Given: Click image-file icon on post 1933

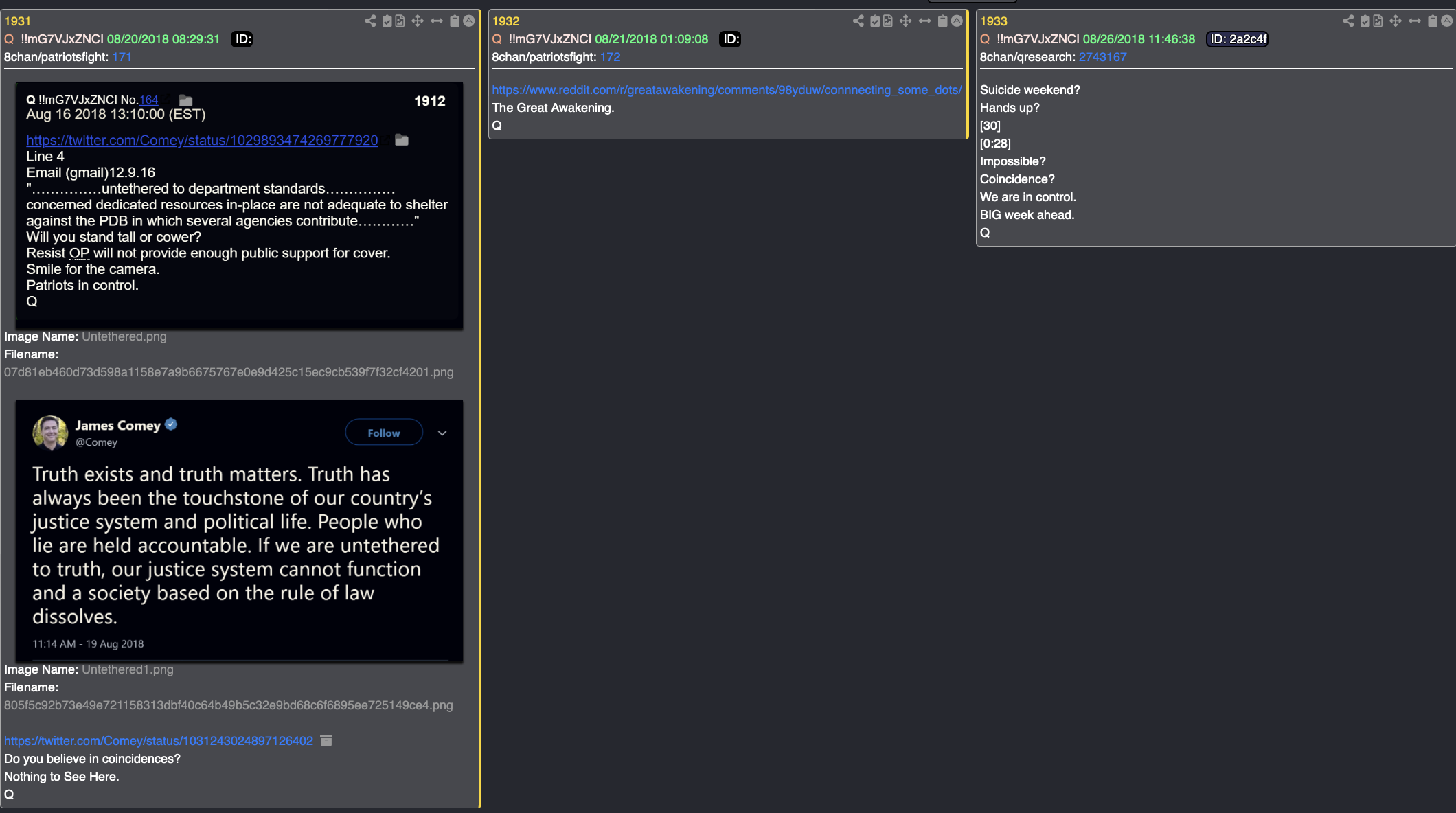Looking at the screenshot, I should coord(1378,21).
